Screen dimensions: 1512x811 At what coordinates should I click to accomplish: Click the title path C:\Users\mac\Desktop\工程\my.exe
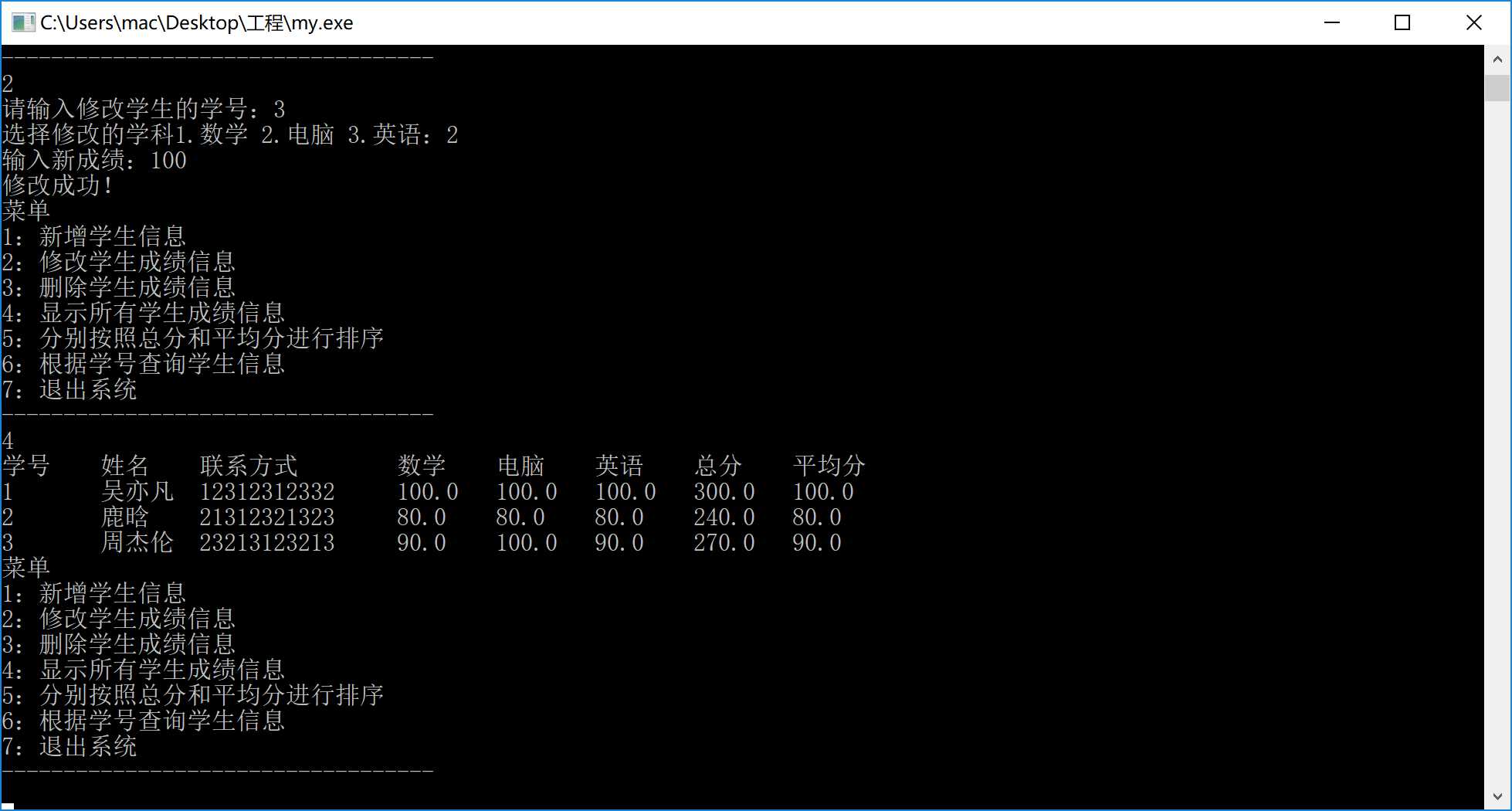[x=197, y=23]
